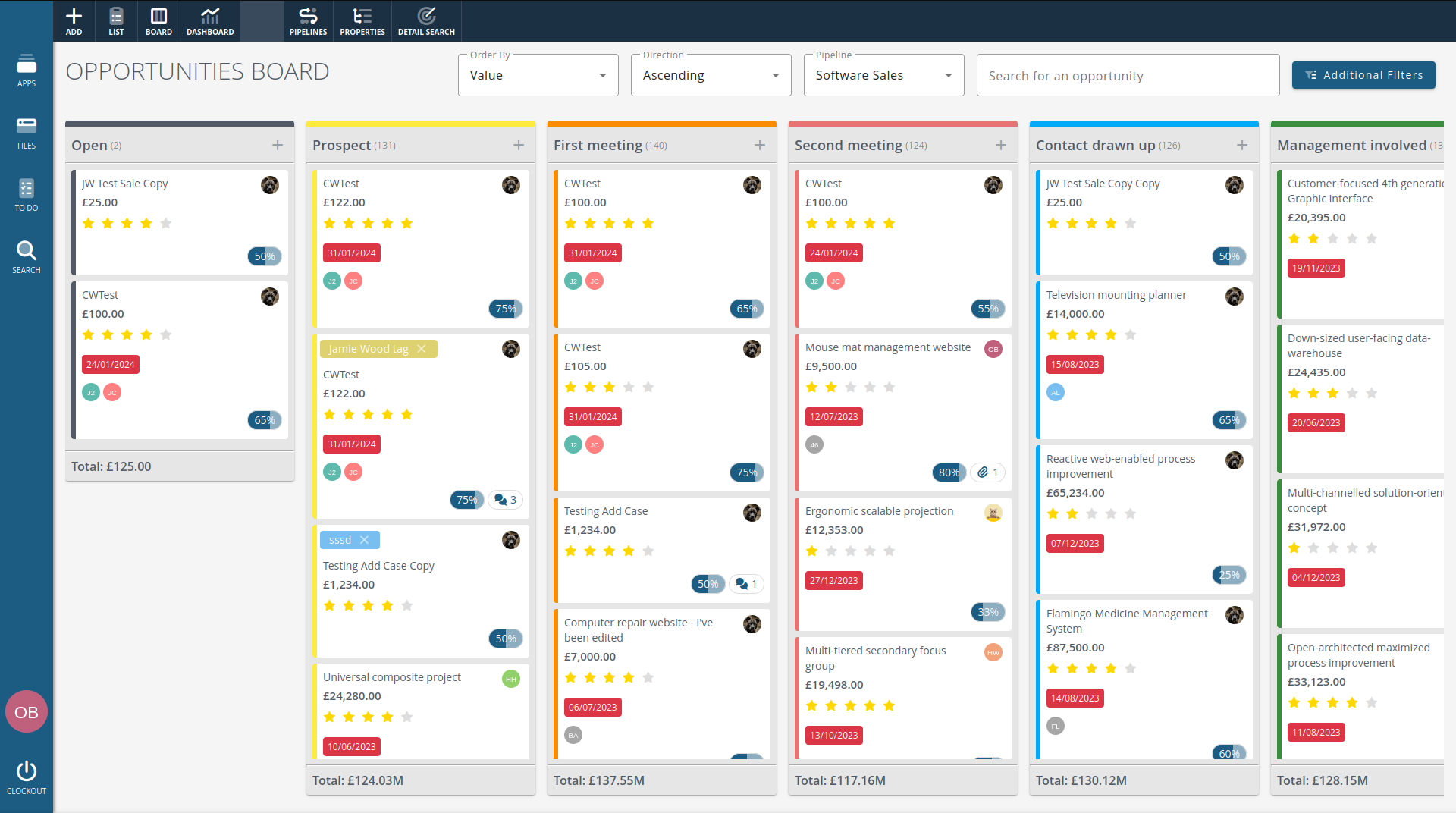
Task: Click the Search for an opportunity field
Action: coord(1128,75)
